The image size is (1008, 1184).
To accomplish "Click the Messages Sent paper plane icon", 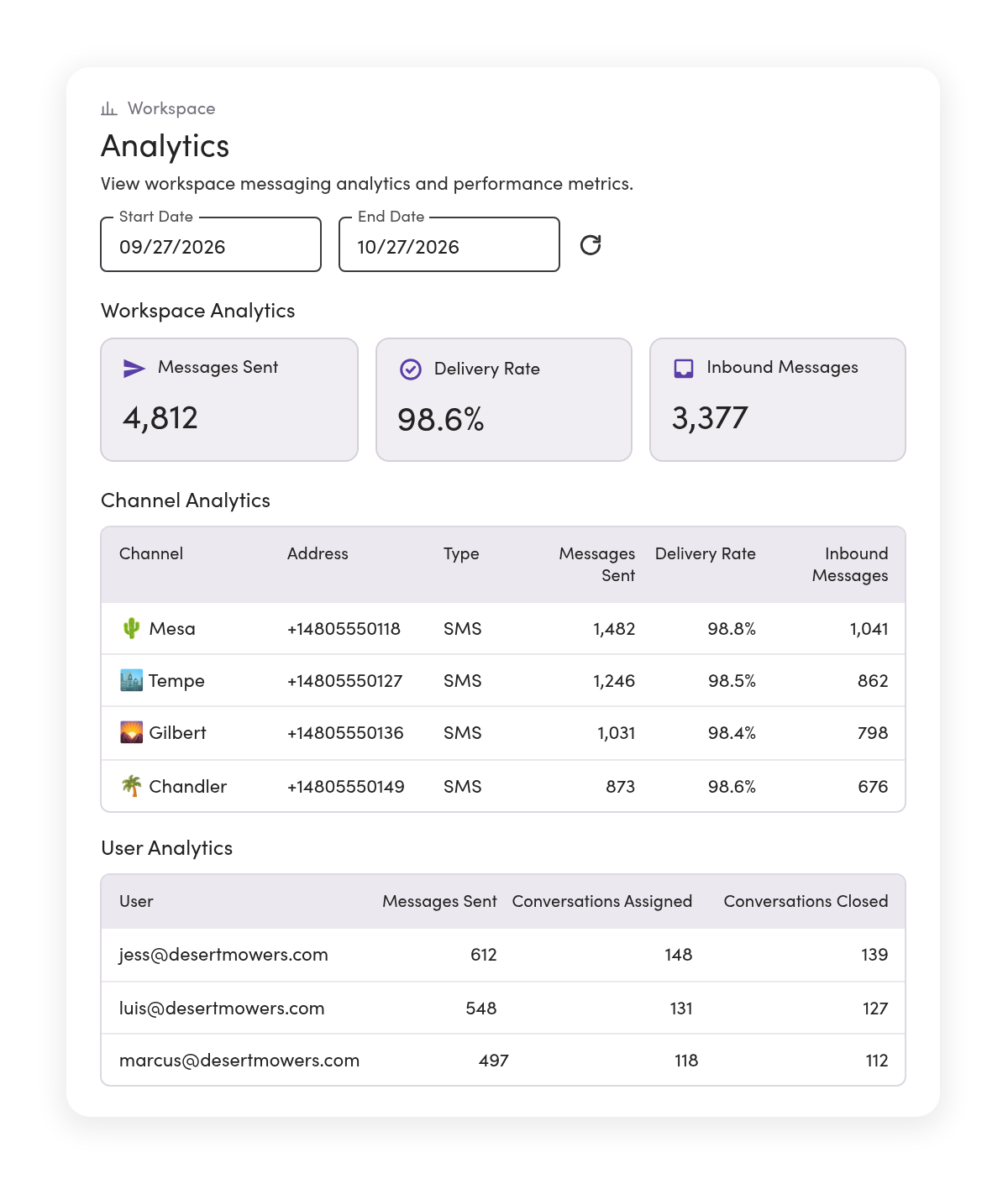I will (x=134, y=368).
